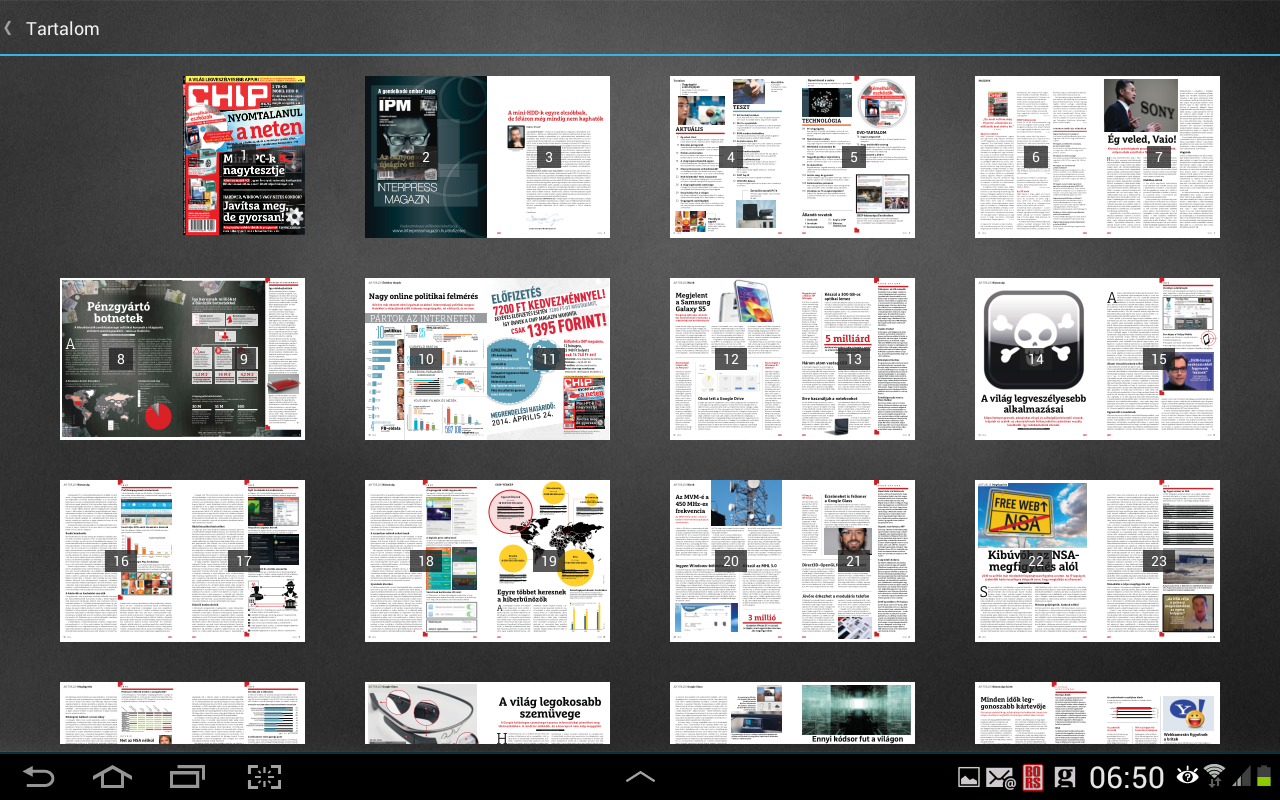1280x800 pixels.
Task: Open page 15 thumbnail
Action: [x=1159, y=359]
